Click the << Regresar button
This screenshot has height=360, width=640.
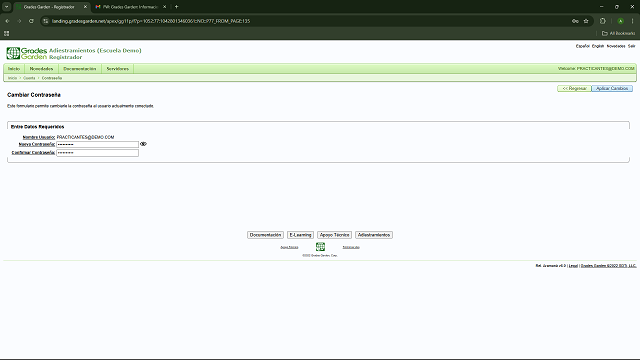tap(574, 89)
